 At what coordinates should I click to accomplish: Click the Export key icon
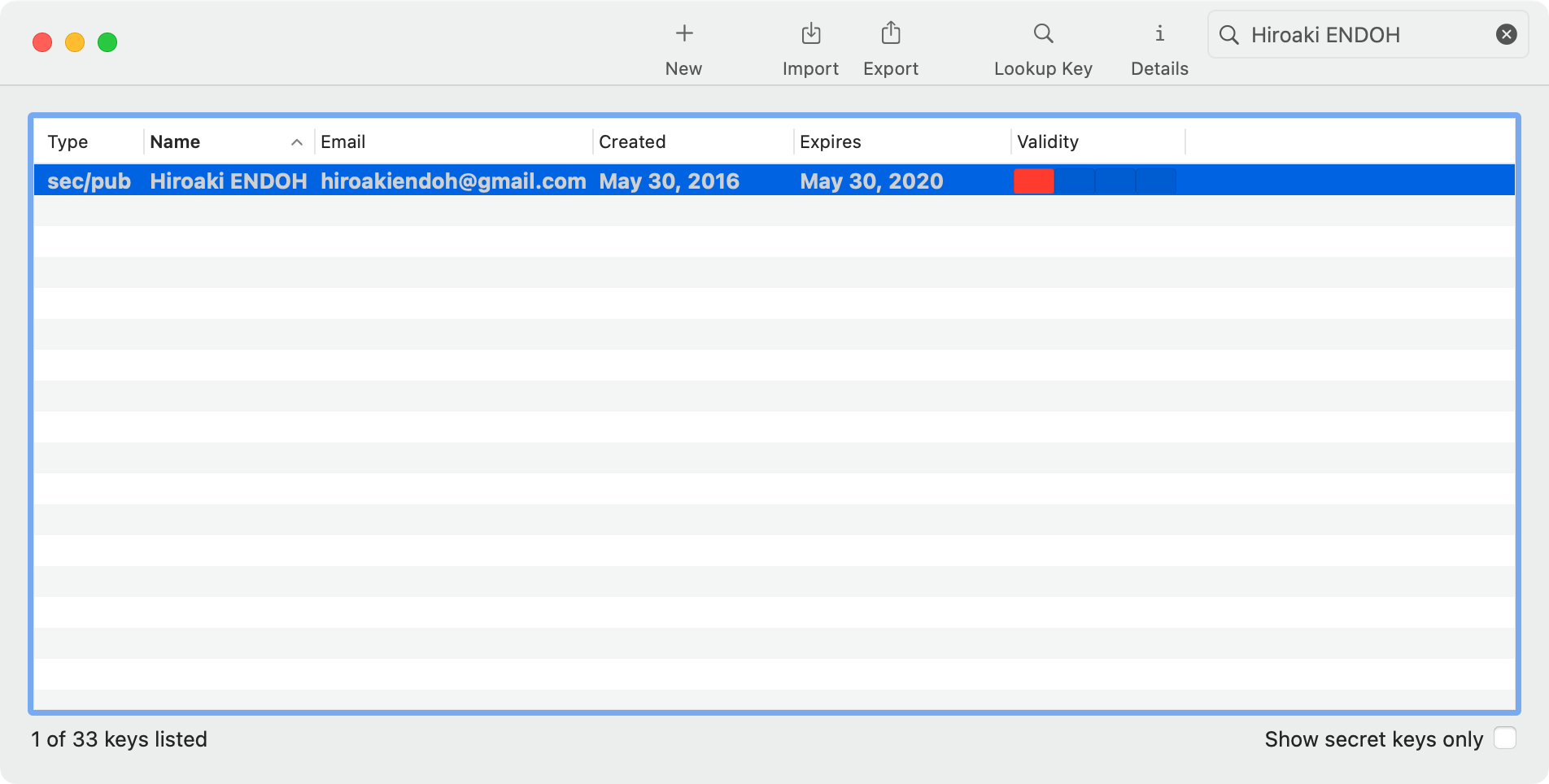891,34
